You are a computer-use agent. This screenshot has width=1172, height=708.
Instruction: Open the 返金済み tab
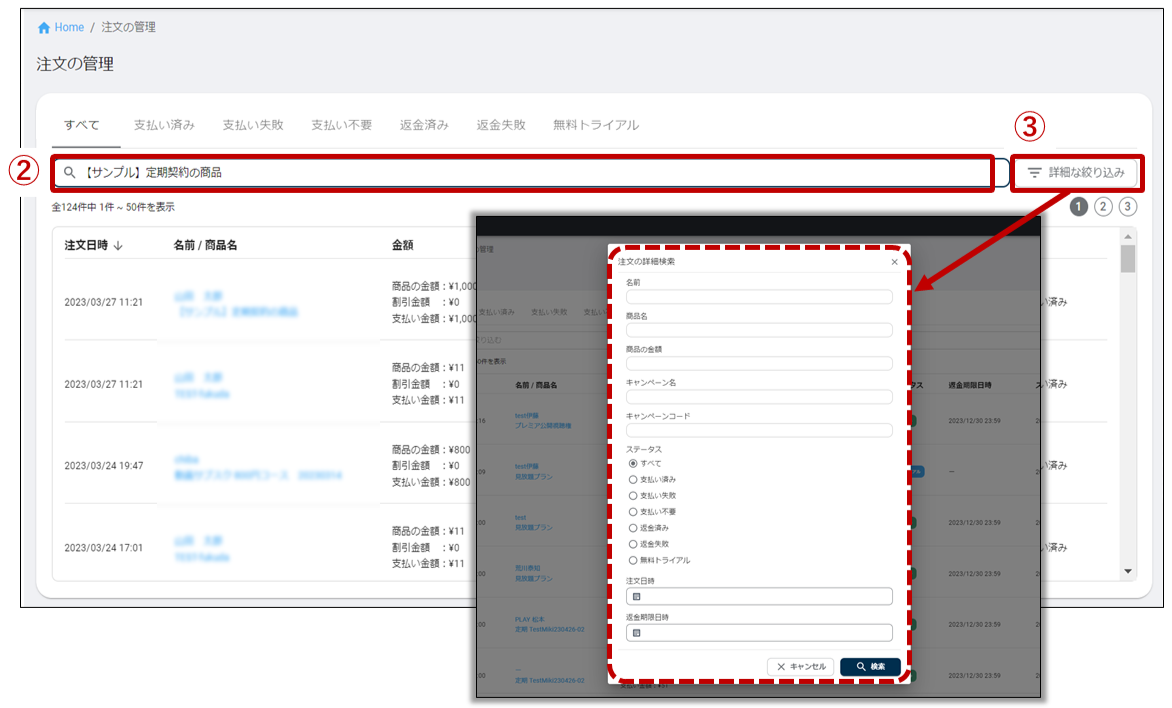pyautogui.click(x=424, y=125)
